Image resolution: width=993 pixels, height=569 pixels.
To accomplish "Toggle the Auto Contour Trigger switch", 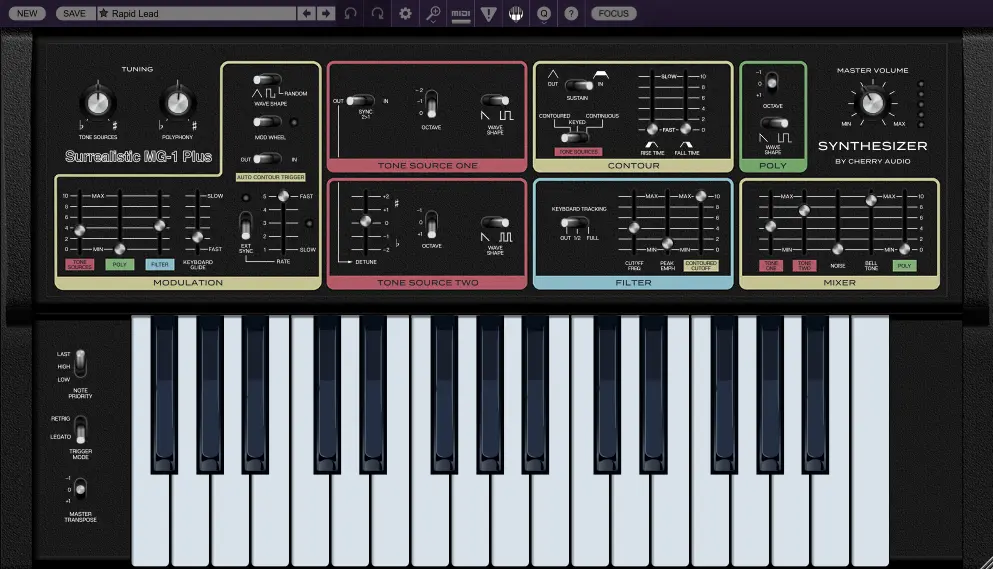I will 267,158.
